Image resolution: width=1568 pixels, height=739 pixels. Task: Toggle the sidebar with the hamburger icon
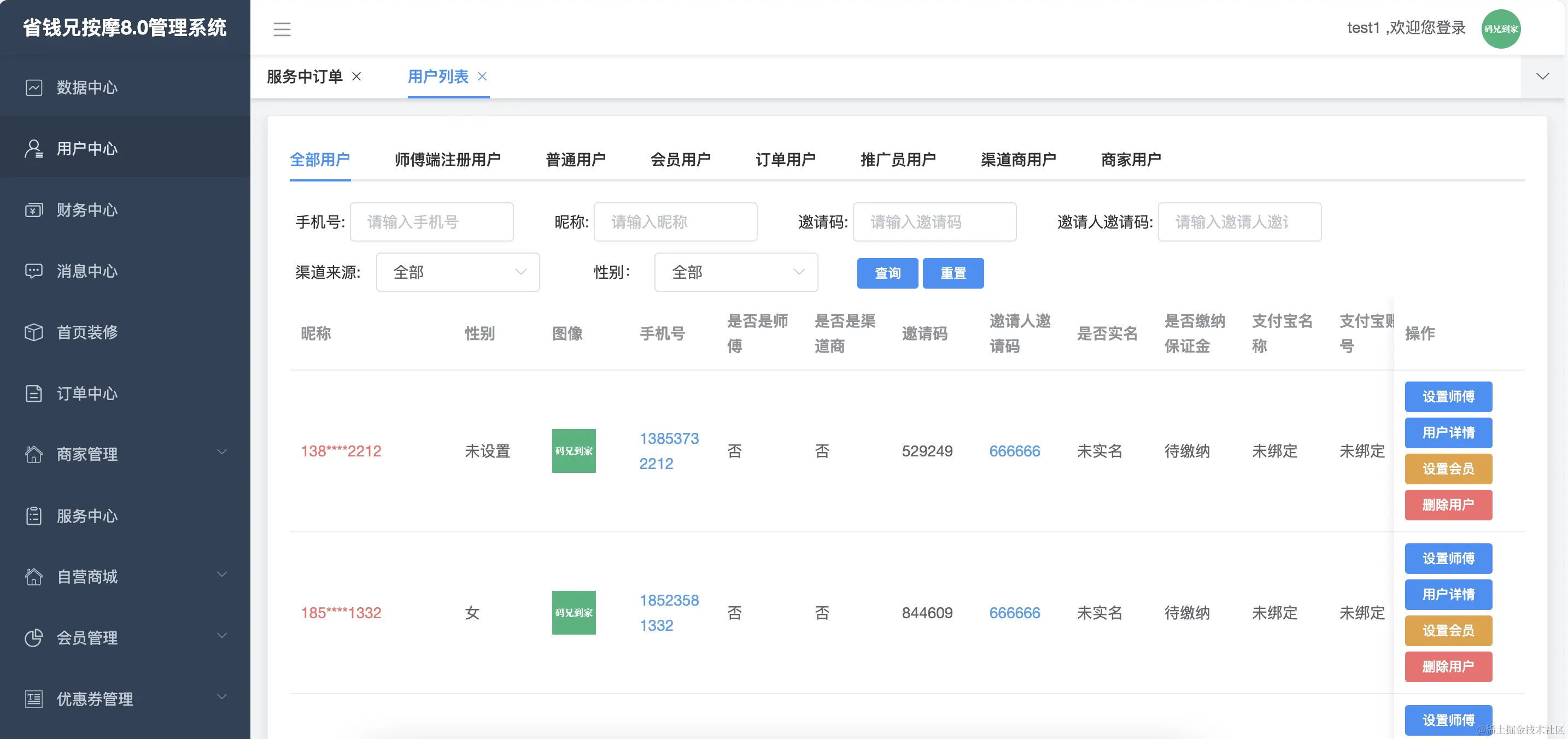click(282, 28)
